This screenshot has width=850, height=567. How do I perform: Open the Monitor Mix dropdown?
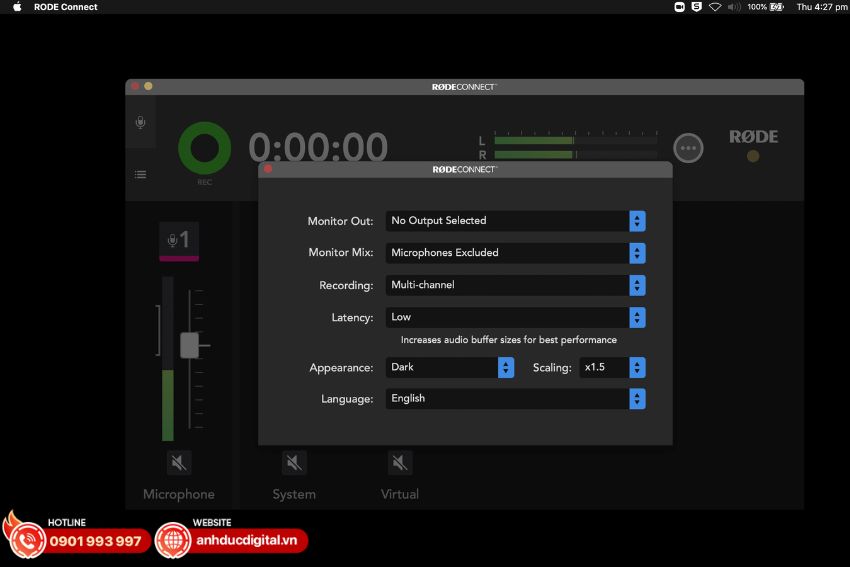pos(515,253)
